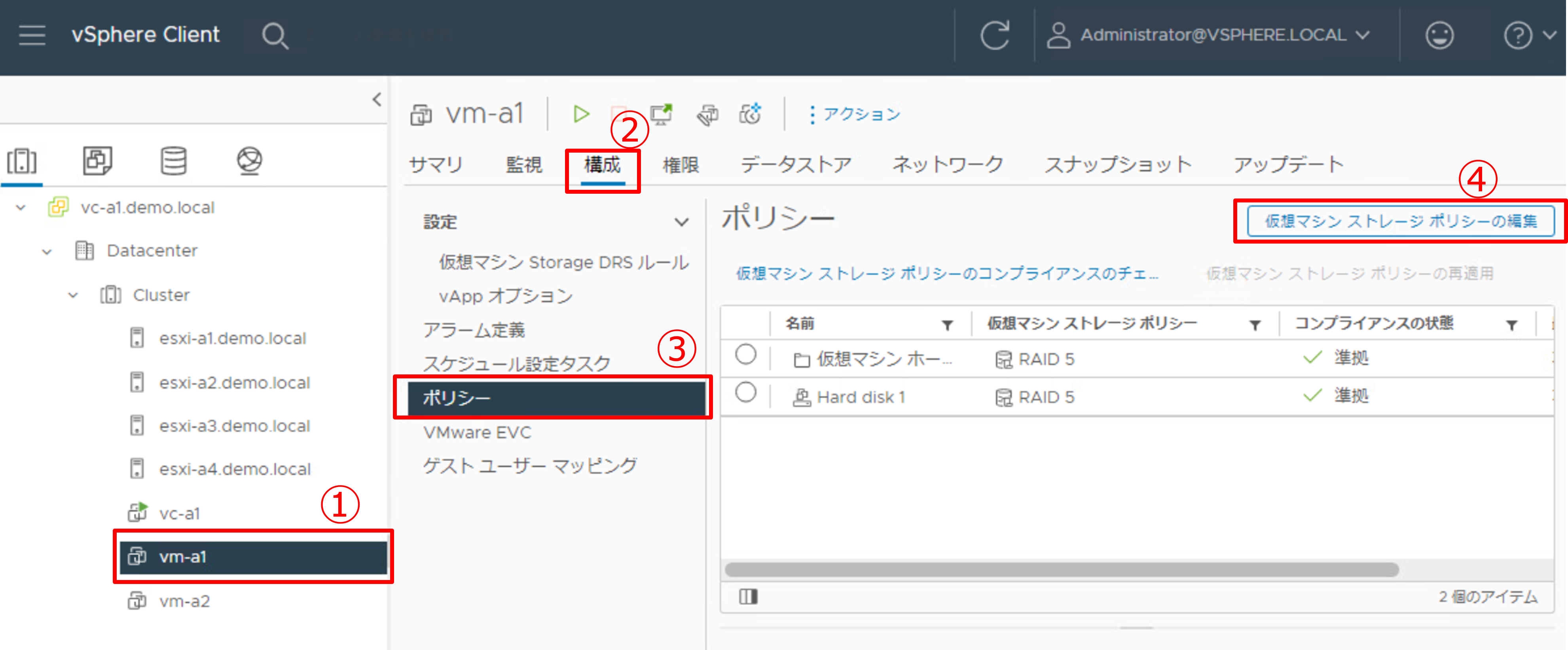This screenshot has height=650, width=1568.
Task: Open the データストア datastores tab
Action: [x=796, y=165]
